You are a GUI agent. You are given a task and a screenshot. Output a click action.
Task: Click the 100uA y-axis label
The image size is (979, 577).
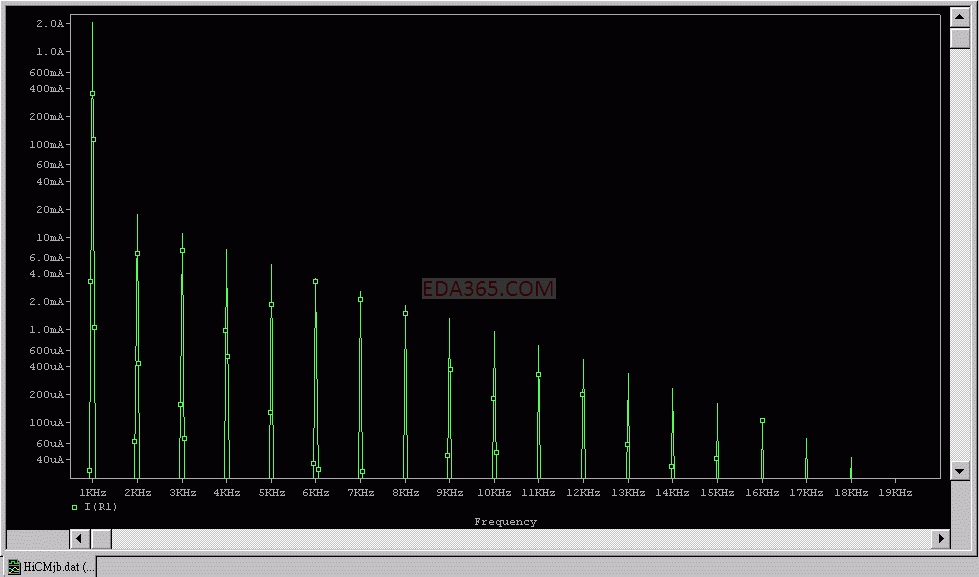(x=46, y=422)
